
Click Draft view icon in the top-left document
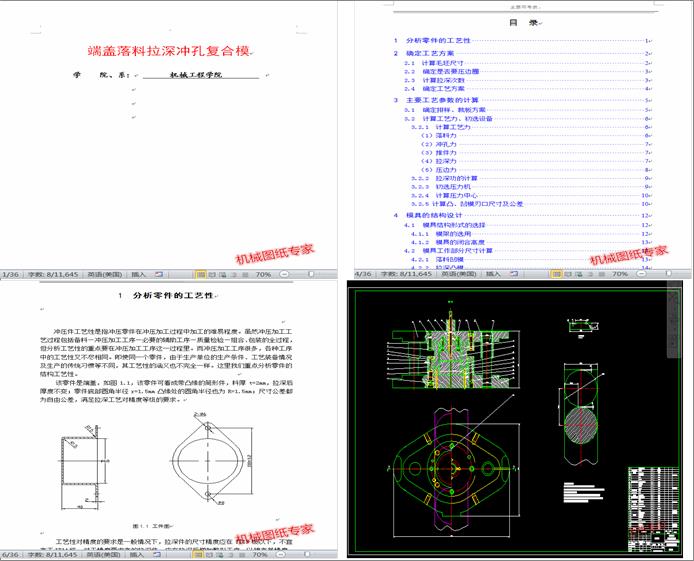[244, 274]
